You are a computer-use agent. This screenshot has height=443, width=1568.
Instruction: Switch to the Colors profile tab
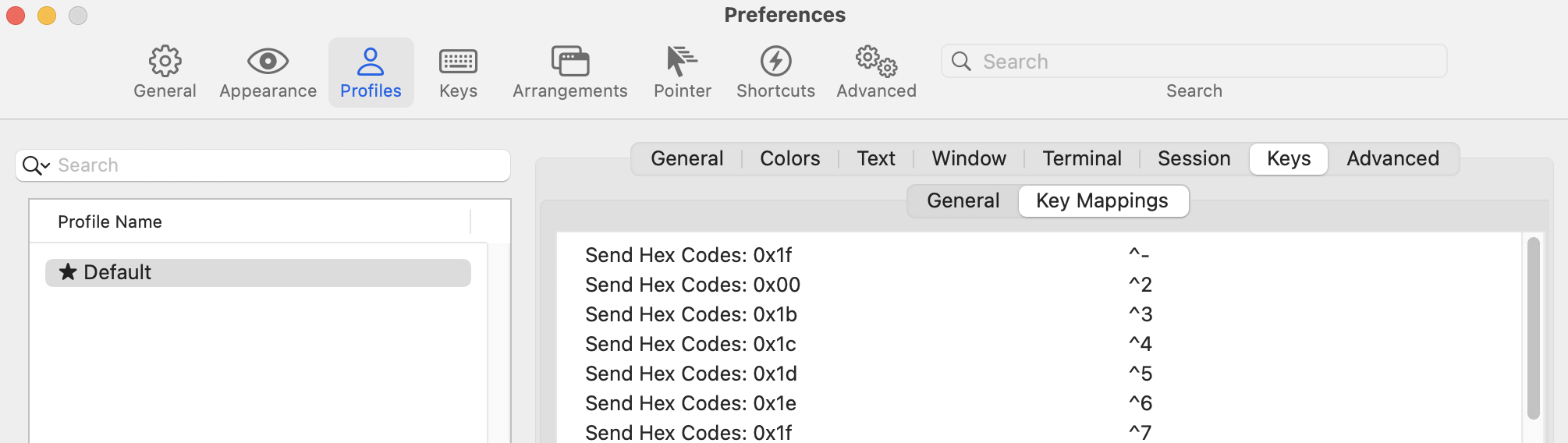pyautogui.click(x=789, y=158)
